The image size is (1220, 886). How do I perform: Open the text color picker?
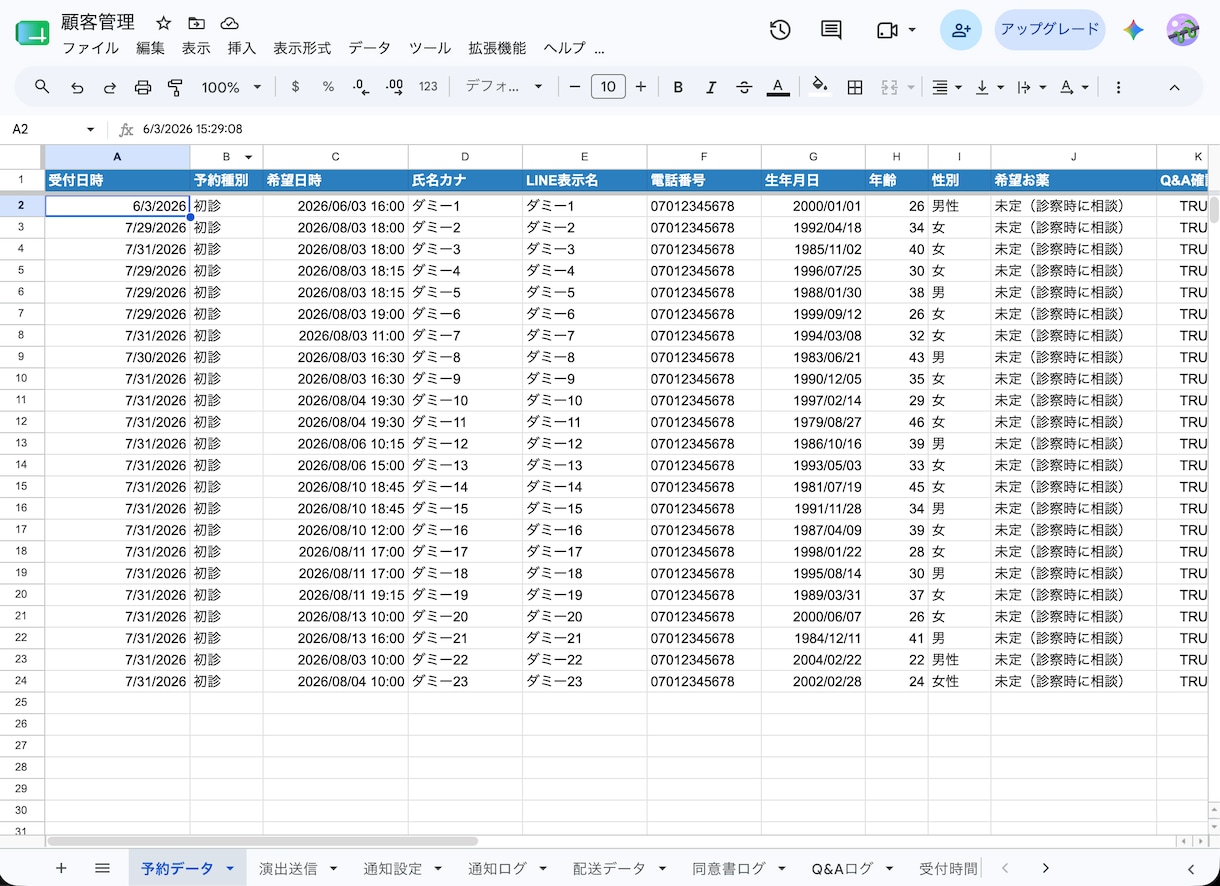(x=778, y=87)
